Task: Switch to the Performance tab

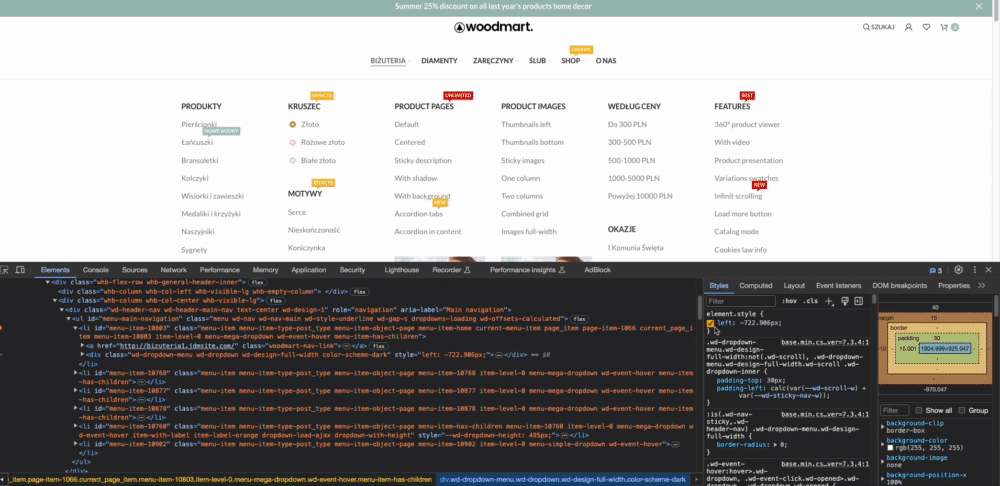Action: tap(219, 270)
